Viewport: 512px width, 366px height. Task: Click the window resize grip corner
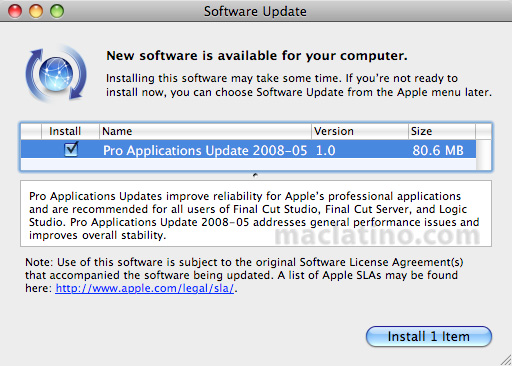pos(506,360)
